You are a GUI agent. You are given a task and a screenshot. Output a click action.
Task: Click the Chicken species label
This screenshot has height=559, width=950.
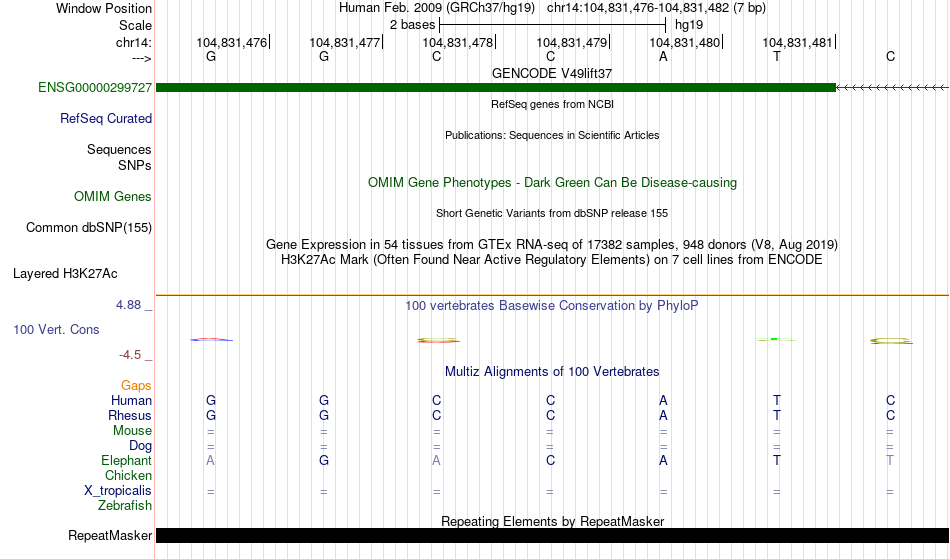point(128,475)
